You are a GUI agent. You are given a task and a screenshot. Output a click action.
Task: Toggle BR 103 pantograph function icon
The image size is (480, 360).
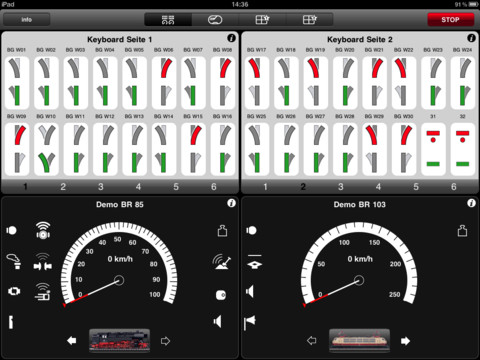[x=254, y=262]
